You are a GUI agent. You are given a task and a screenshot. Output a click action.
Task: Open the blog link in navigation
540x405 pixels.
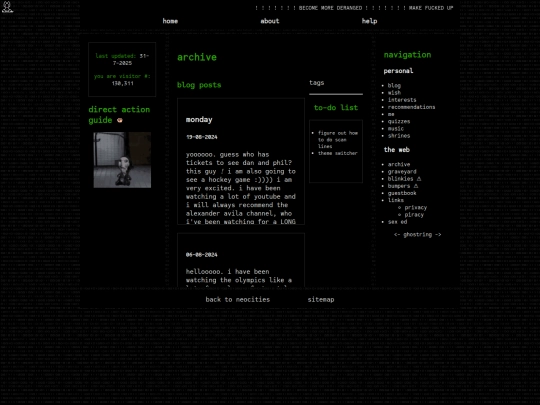394,85
